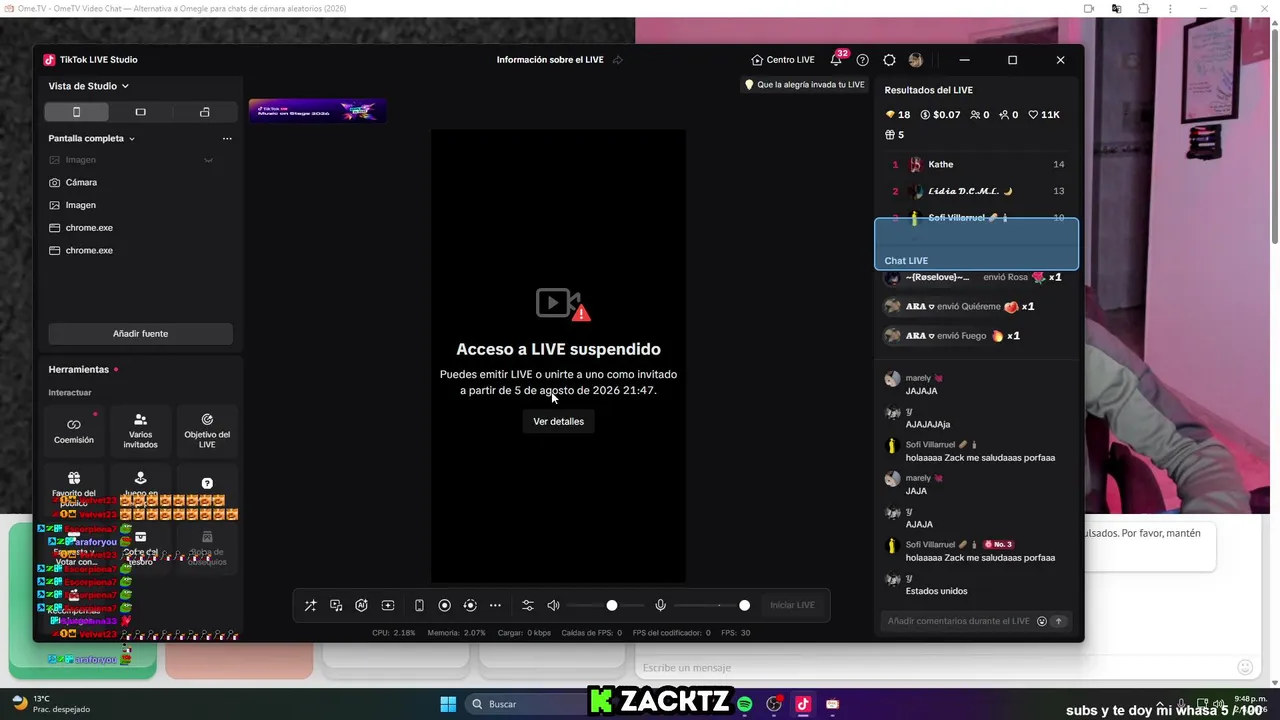Mute the microphone icon
This screenshot has height=720, width=1280.
coord(660,605)
